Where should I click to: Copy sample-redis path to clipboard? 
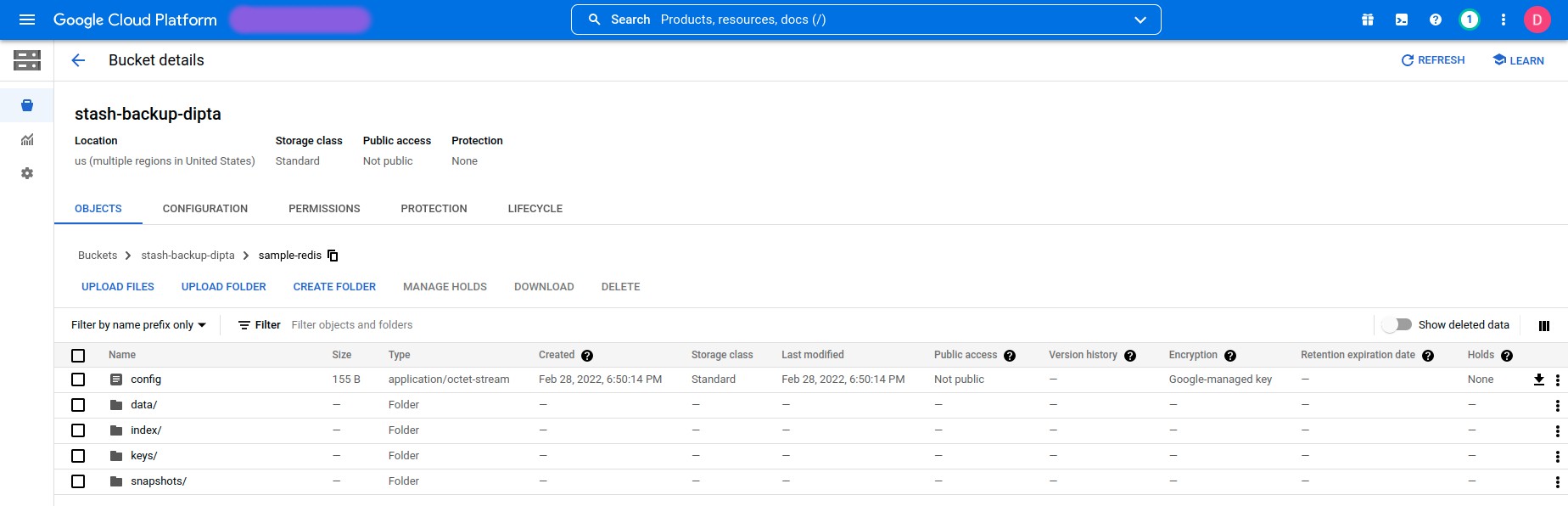coord(333,256)
